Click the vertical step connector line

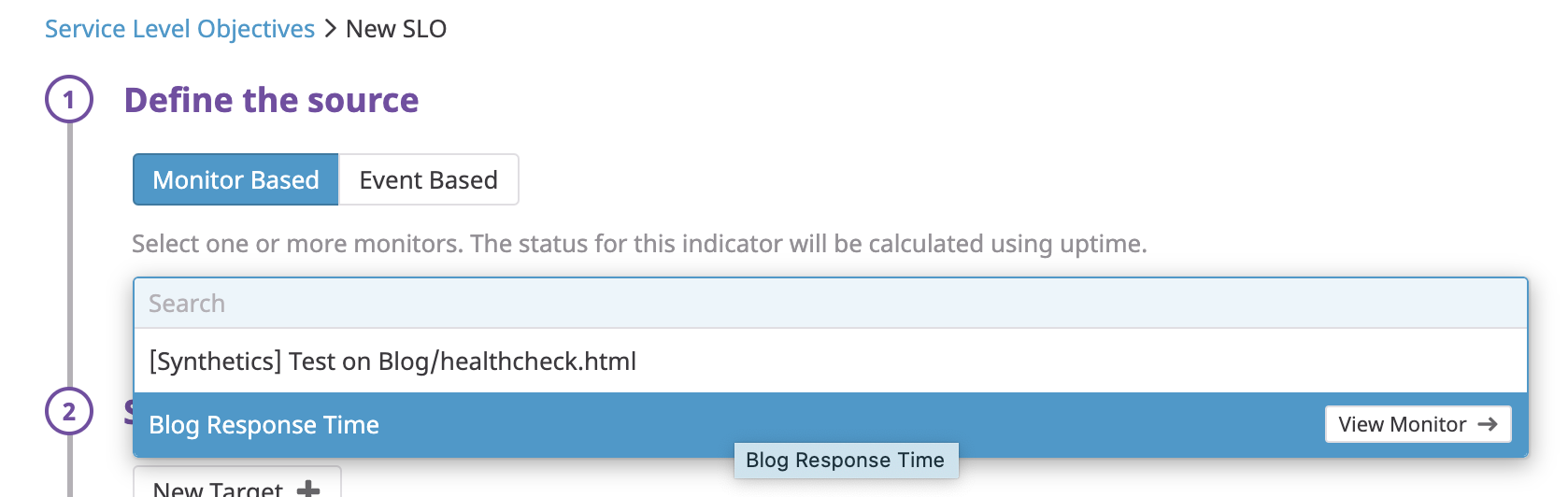[69, 252]
